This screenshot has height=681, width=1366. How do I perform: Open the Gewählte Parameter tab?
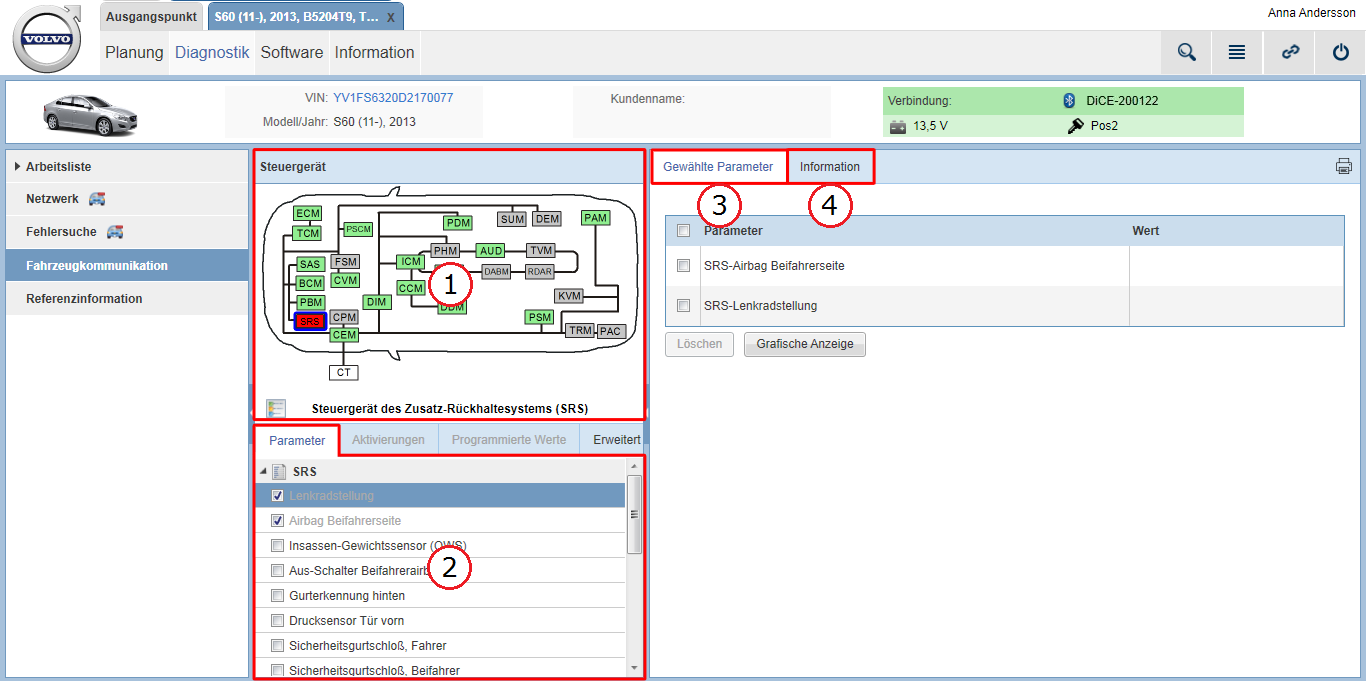718,167
